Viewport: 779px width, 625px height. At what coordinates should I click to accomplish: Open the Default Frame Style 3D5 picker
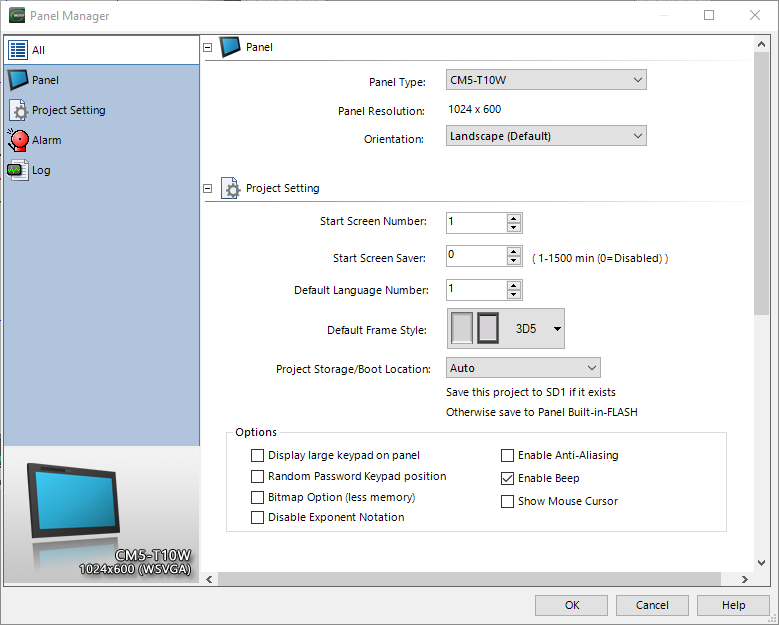click(557, 328)
